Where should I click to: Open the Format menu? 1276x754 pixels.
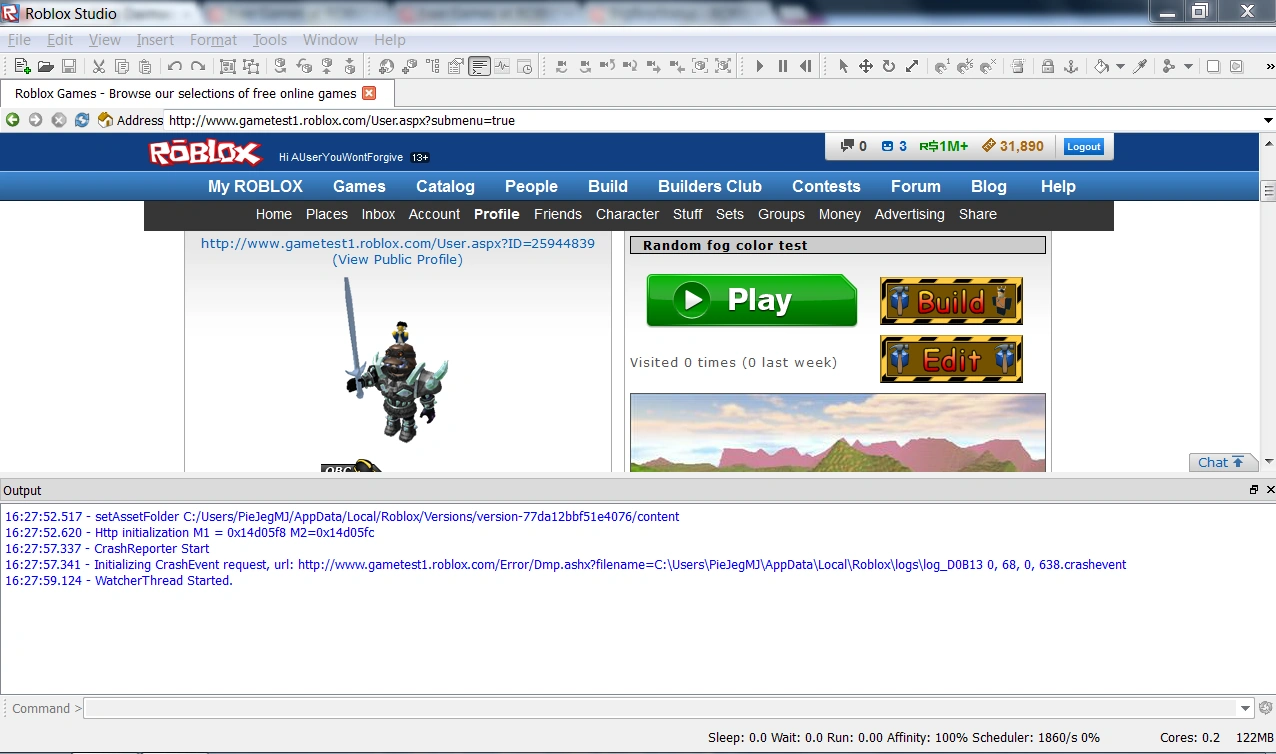point(213,40)
